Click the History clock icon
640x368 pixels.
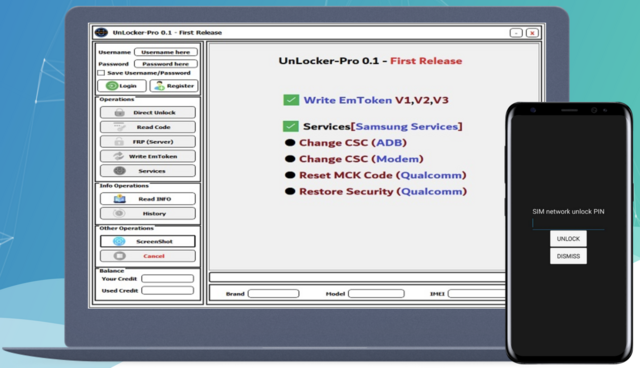pos(119,213)
